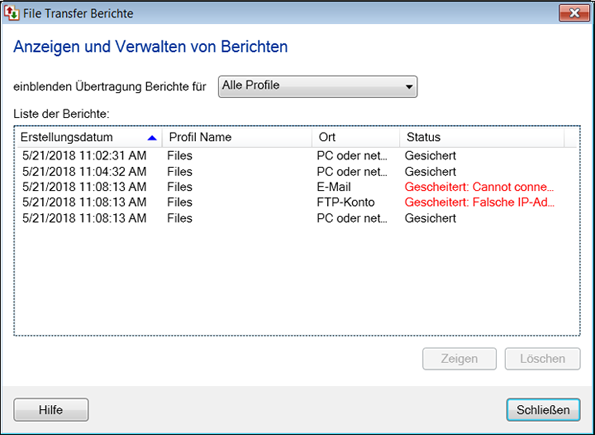Select the failed FTP-Konto report row
Image resolution: width=595 pixels, height=435 pixels.
tap(296, 202)
